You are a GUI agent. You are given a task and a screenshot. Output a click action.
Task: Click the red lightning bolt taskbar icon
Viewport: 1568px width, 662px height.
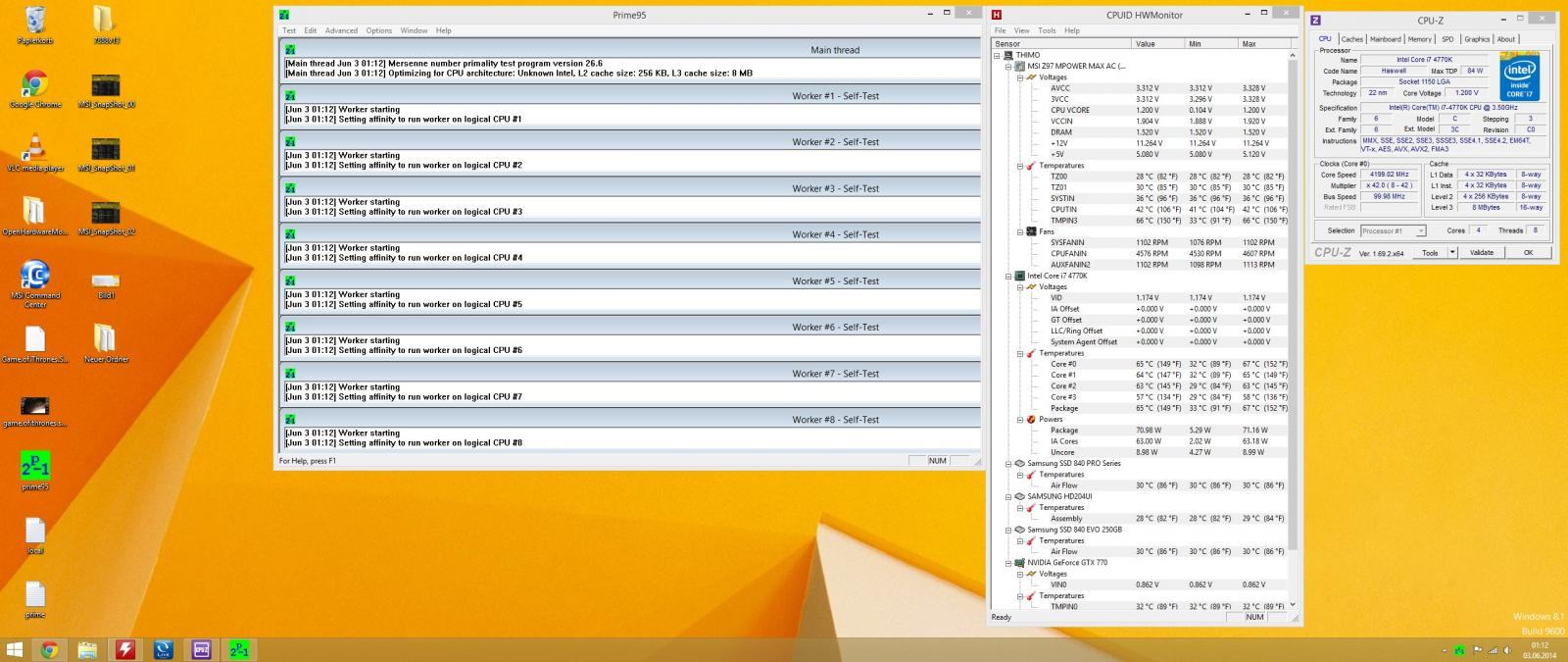[x=125, y=649]
